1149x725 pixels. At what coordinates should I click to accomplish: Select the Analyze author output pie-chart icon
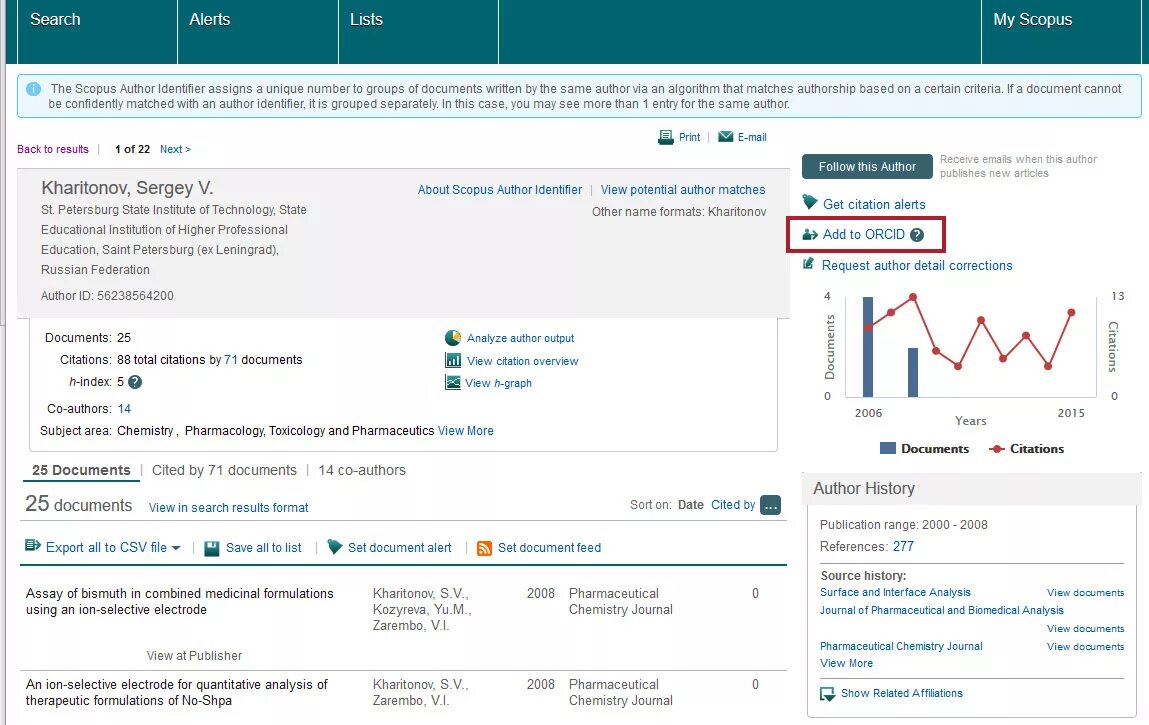point(454,337)
